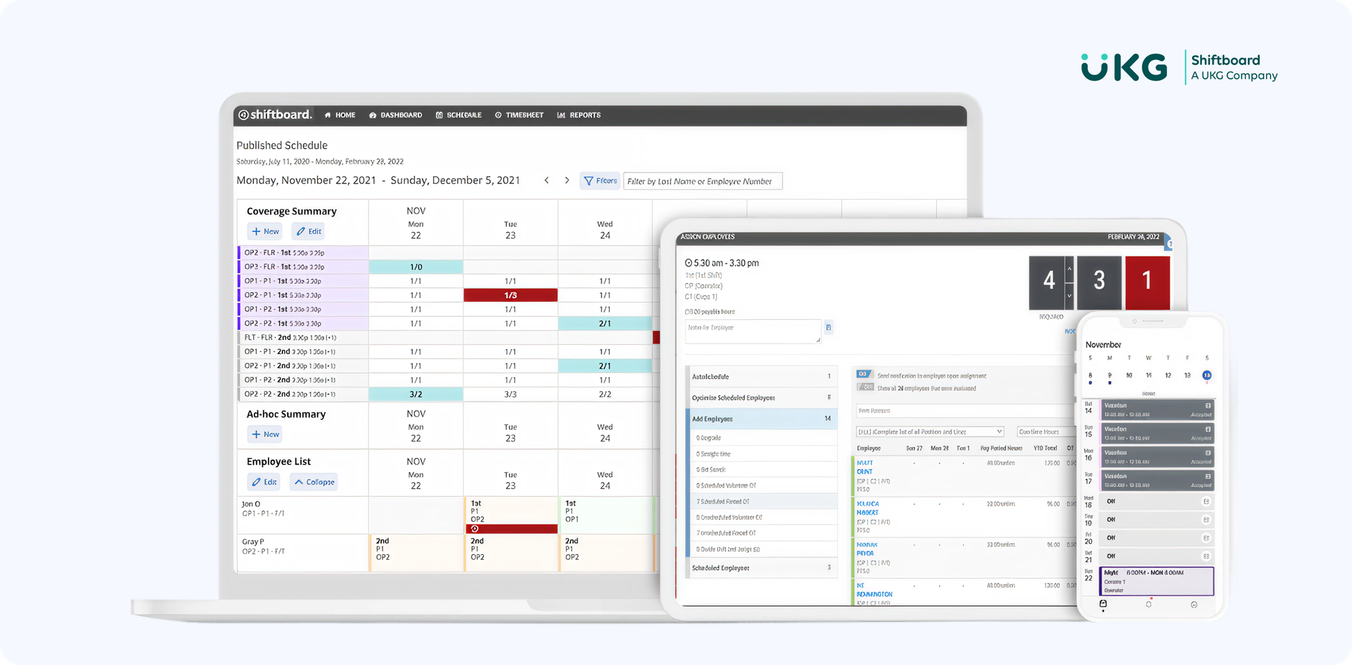Screen dimensions: 1352x665
Task: Select the 0 Straight time option on the tablet
Action: (762, 454)
